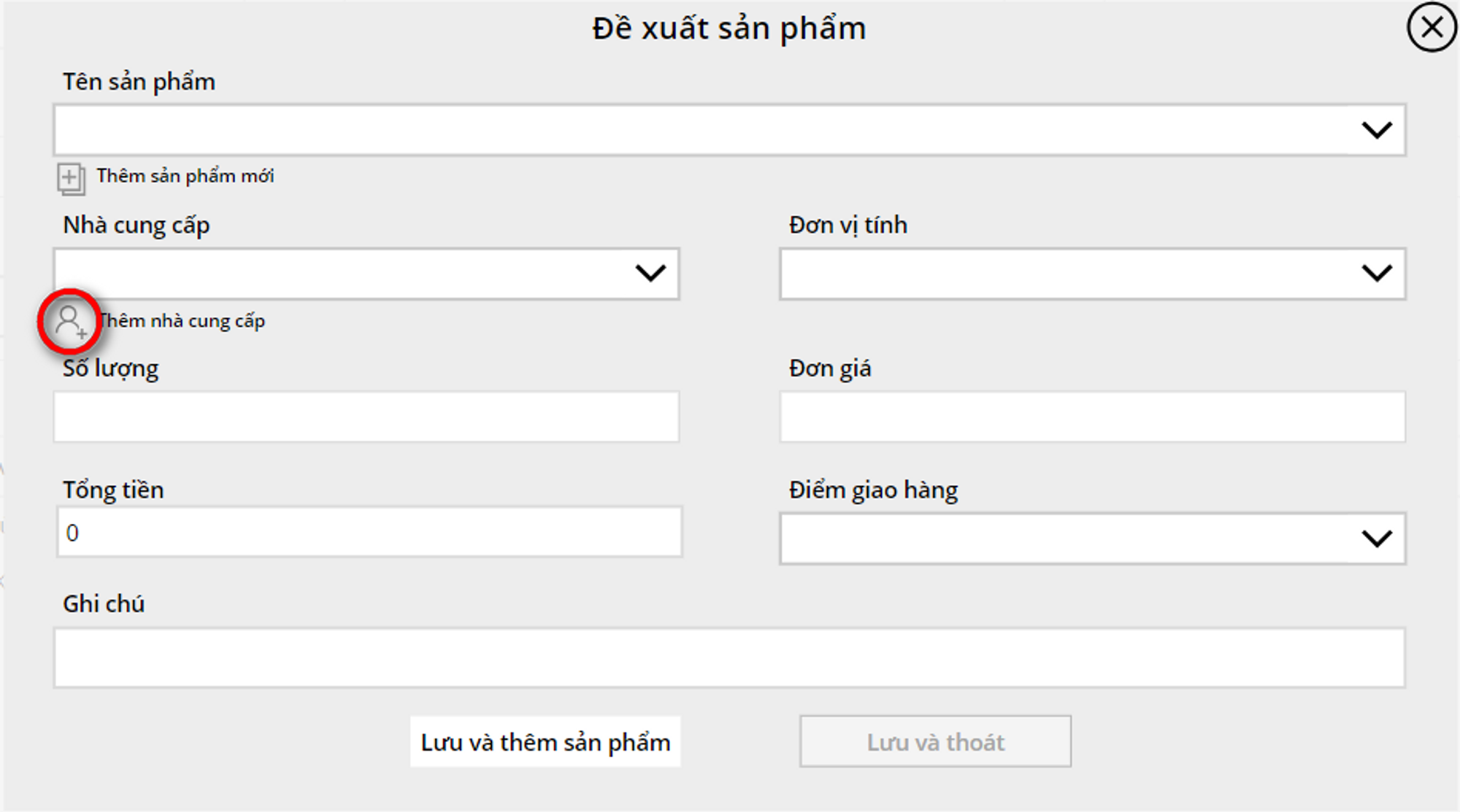Screen dimensions: 1460x812
Task: Click the Ghi chú text box
Action: coord(729,657)
